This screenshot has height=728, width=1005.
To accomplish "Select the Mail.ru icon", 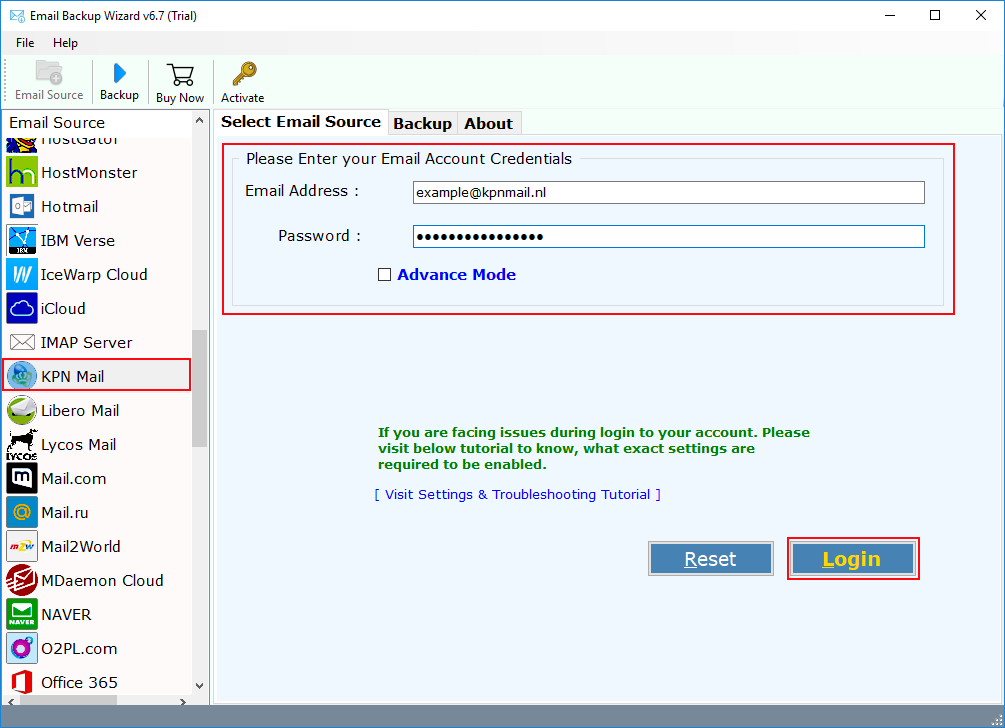I will coord(22,512).
